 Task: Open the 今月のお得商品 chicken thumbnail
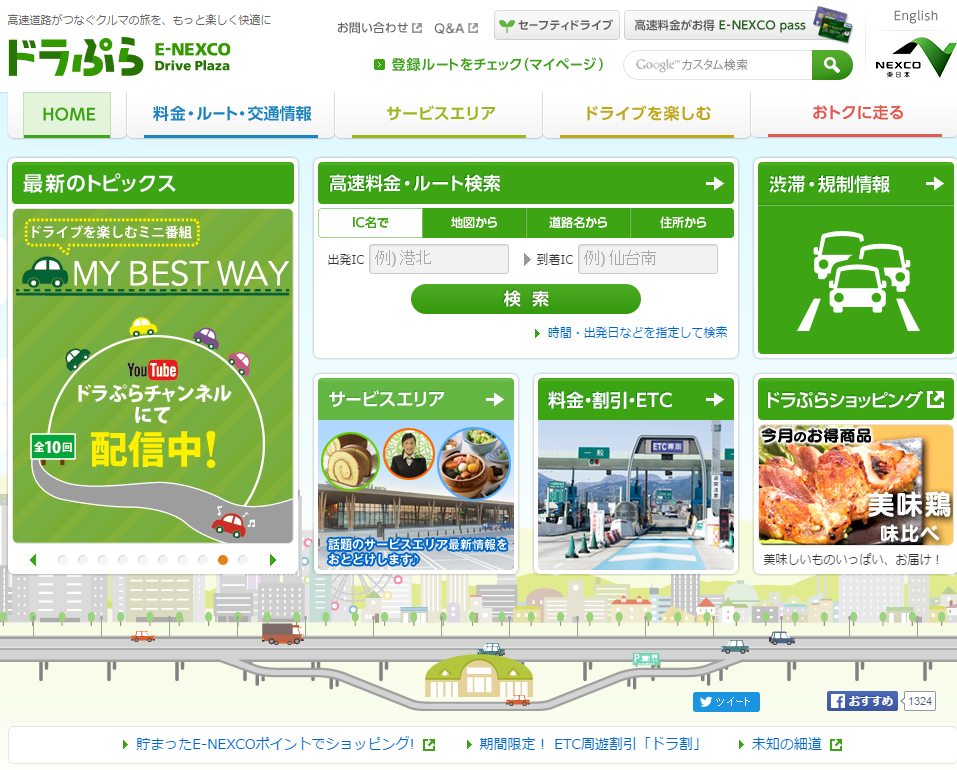(856, 484)
